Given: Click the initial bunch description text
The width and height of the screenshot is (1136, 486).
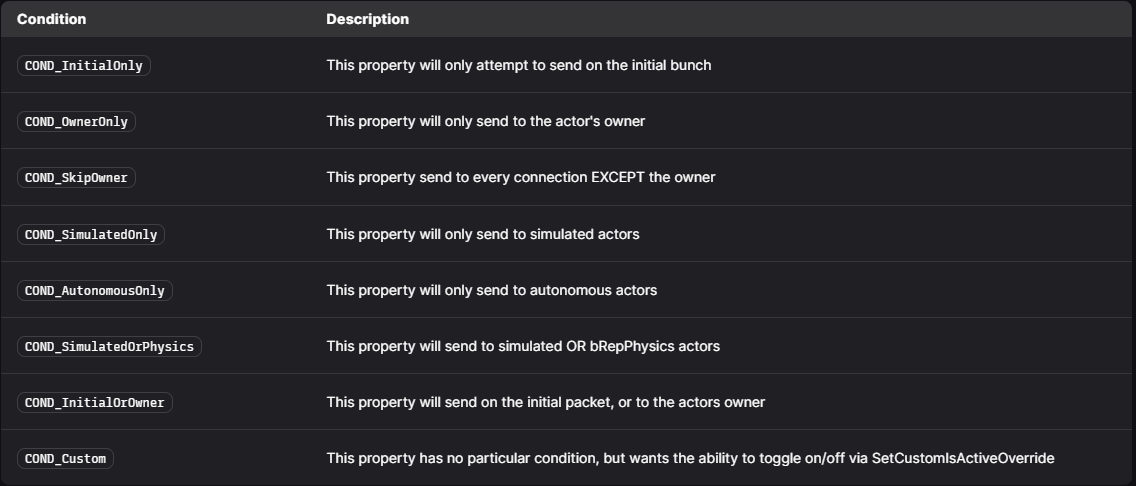Looking at the screenshot, I should (518, 66).
